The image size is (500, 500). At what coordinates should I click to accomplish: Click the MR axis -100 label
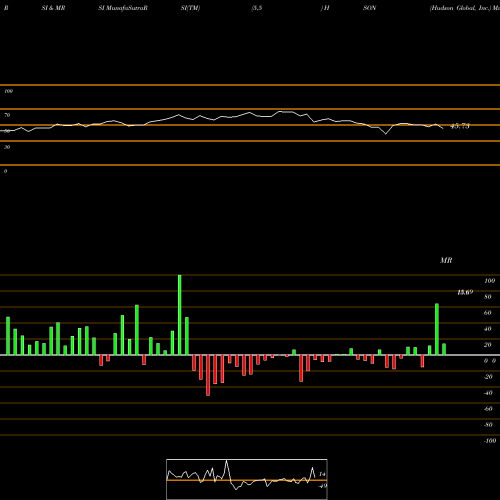pos(489,441)
